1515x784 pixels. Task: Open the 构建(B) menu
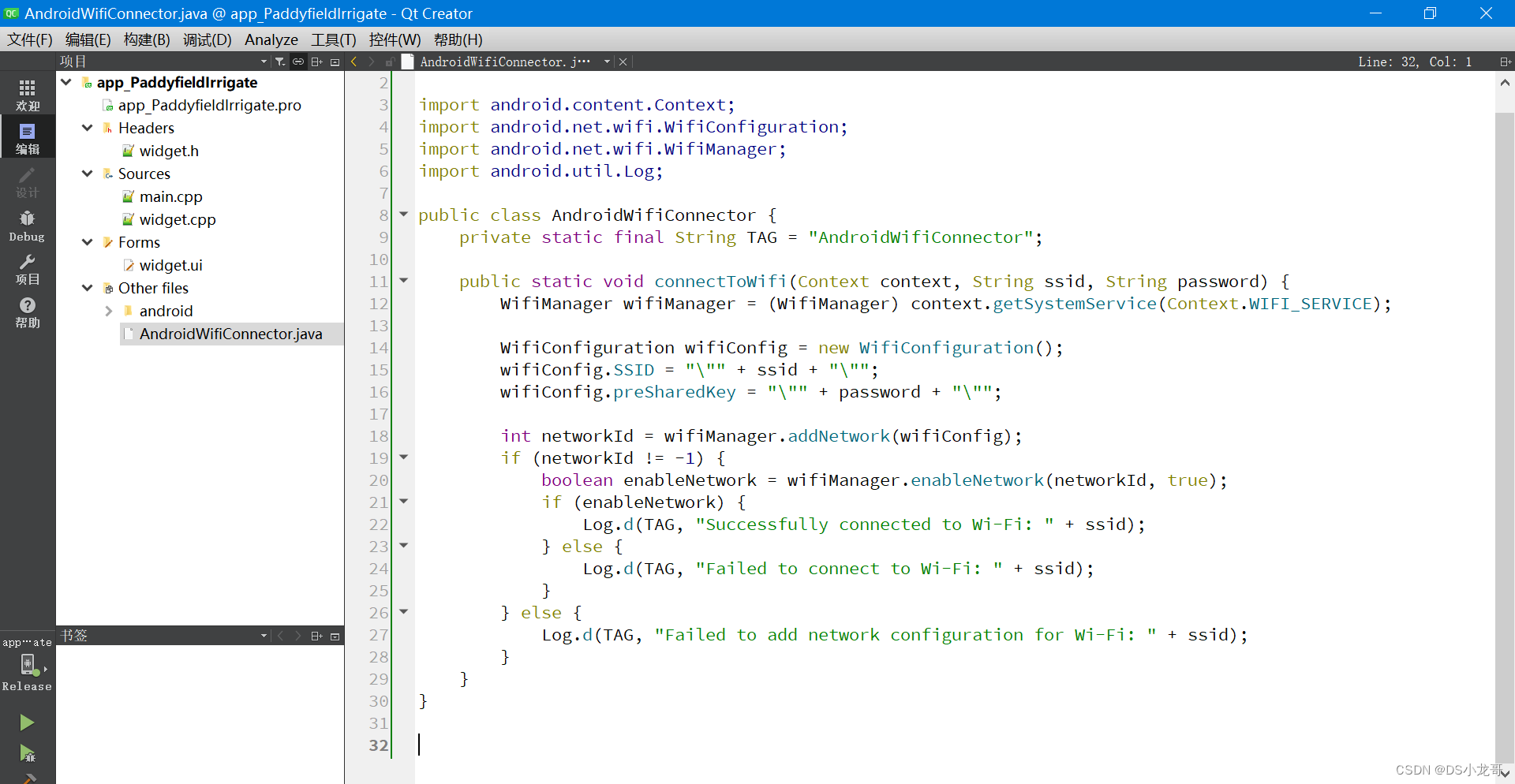(147, 39)
